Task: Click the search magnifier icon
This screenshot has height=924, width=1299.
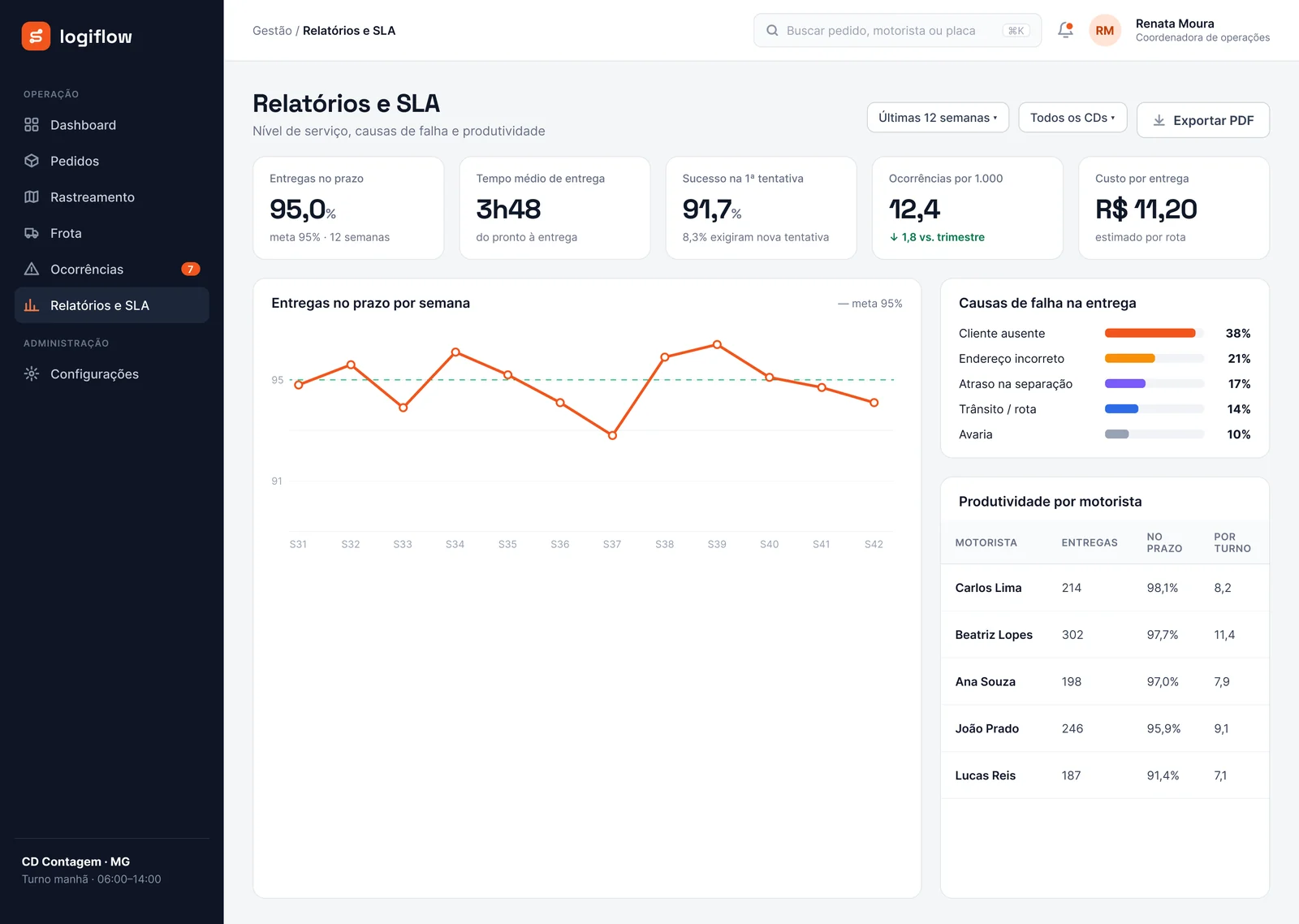Action: (772, 30)
